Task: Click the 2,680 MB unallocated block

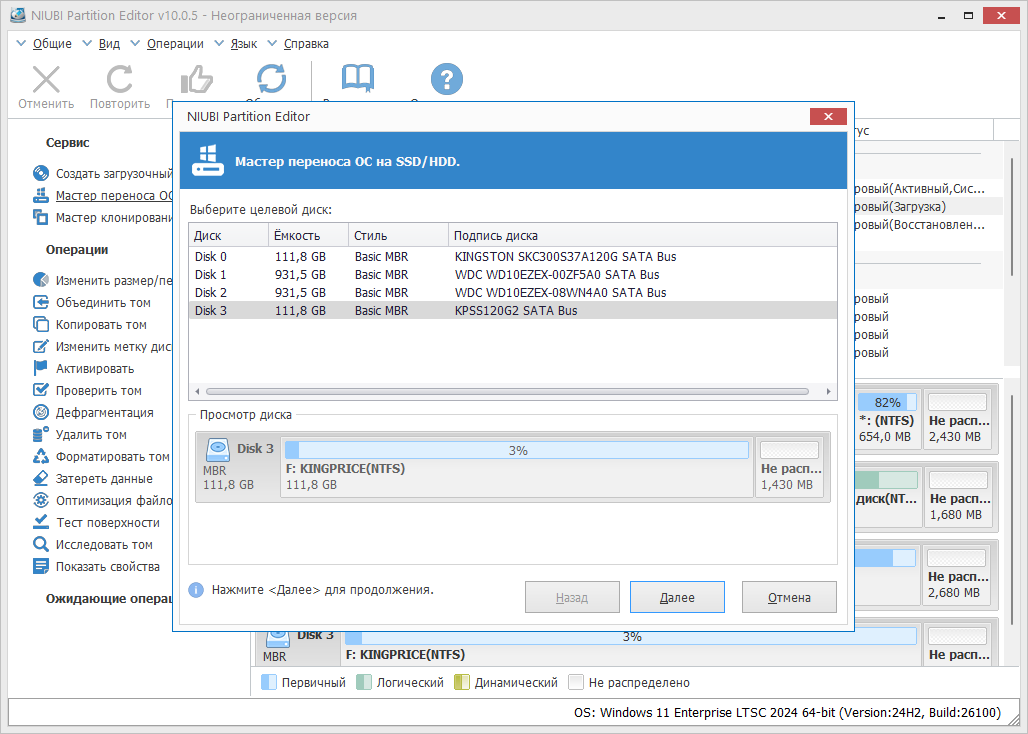Action: point(958,575)
